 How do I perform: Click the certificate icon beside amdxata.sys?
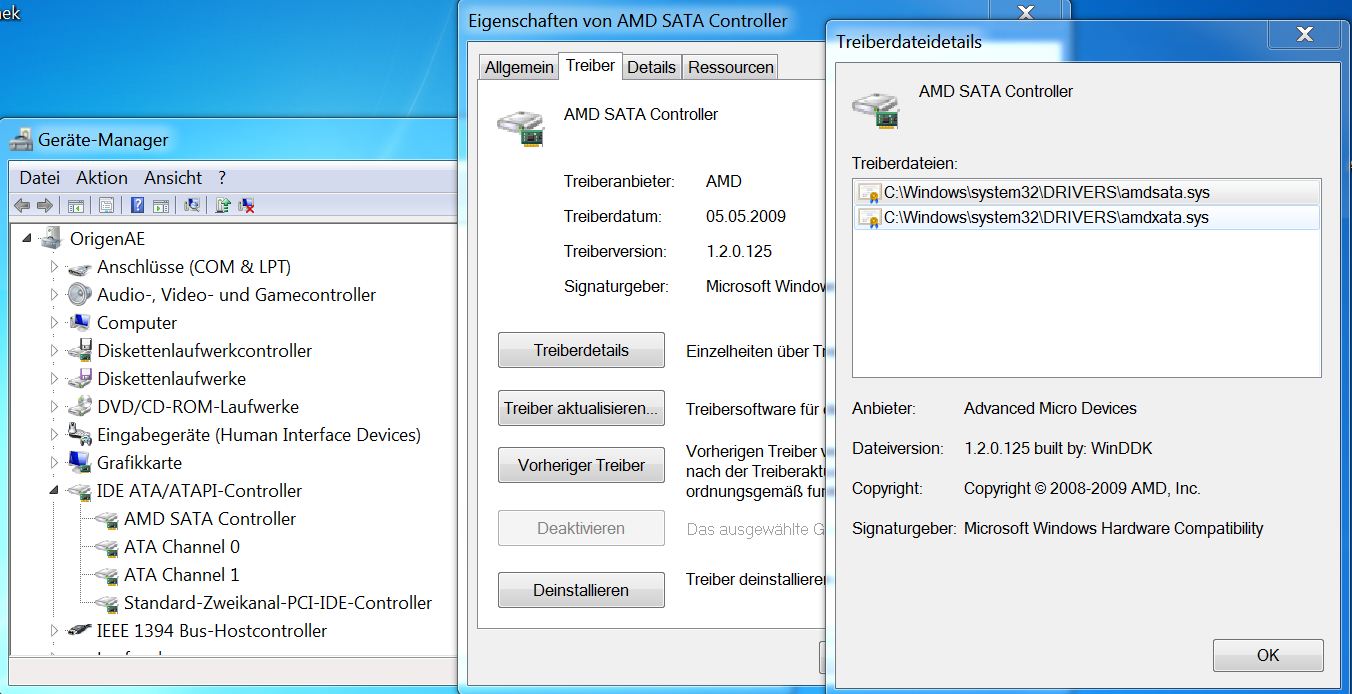(x=869, y=218)
